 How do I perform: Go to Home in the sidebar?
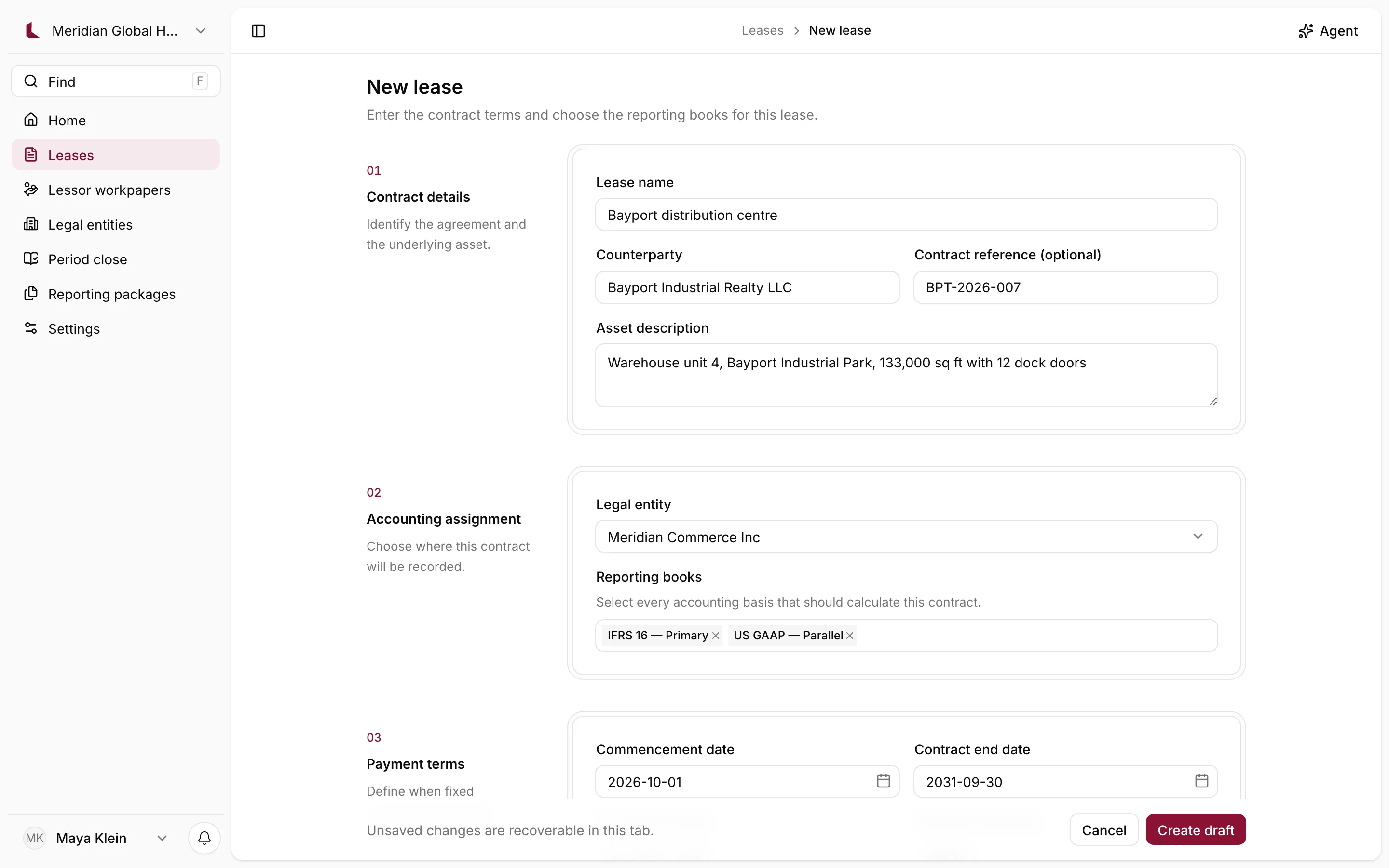coord(115,120)
